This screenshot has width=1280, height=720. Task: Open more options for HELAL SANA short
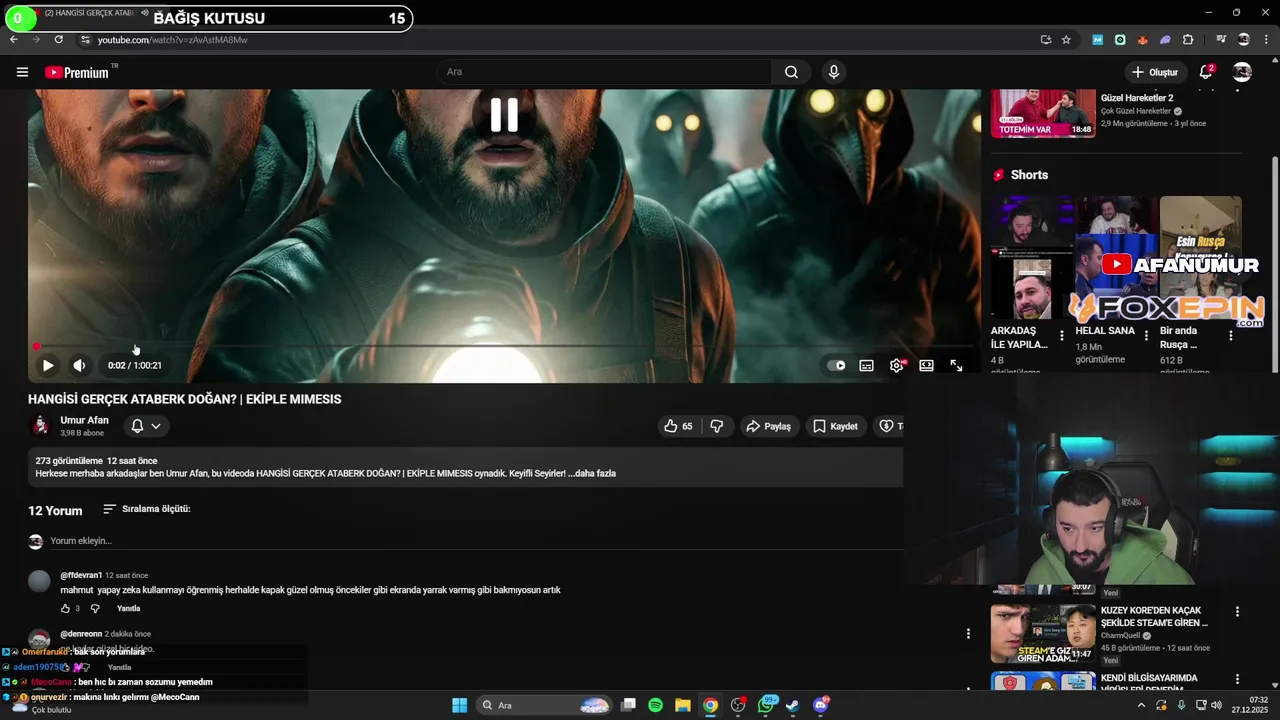coord(1146,336)
